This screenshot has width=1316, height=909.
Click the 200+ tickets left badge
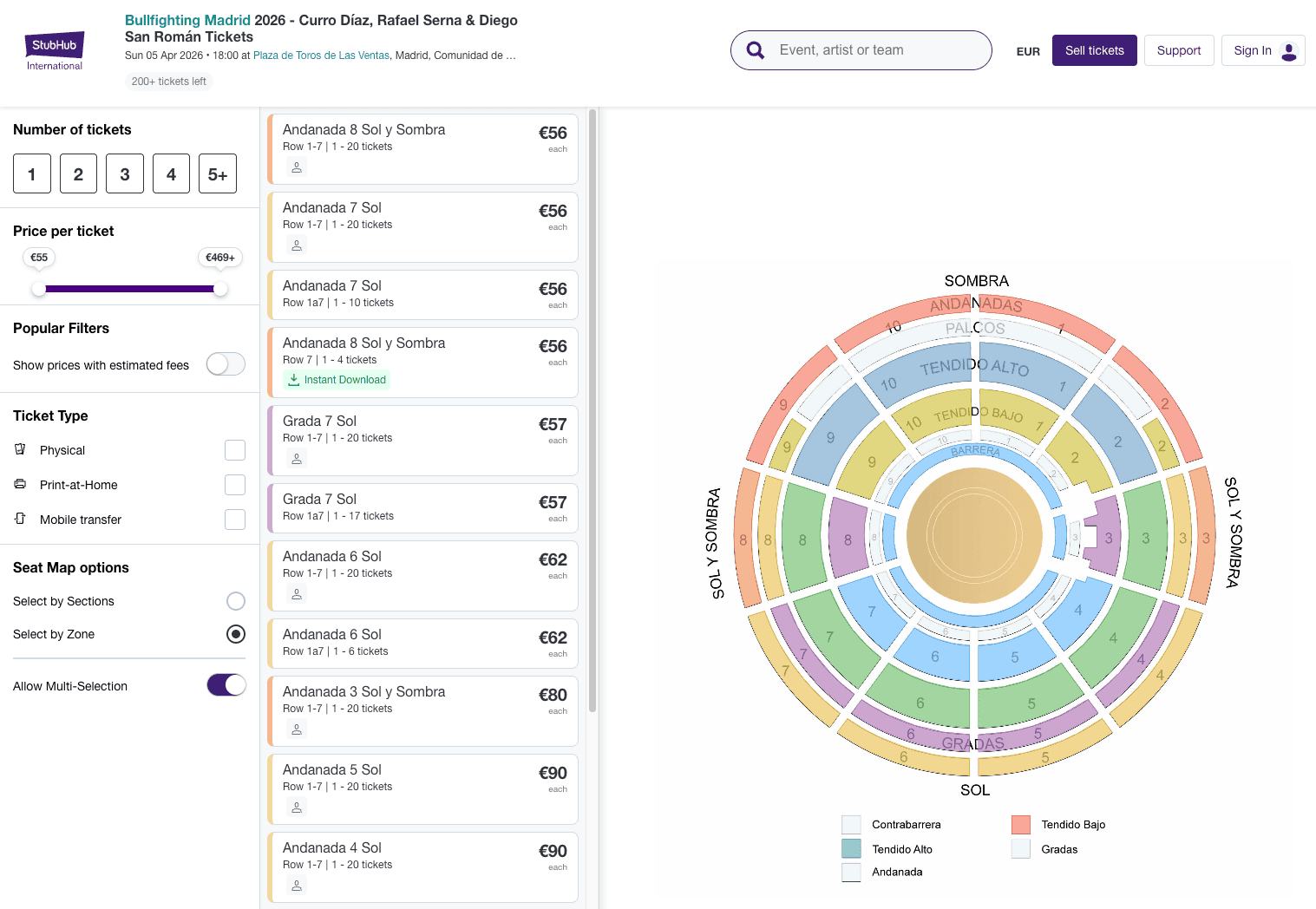[x=169, y=82]
